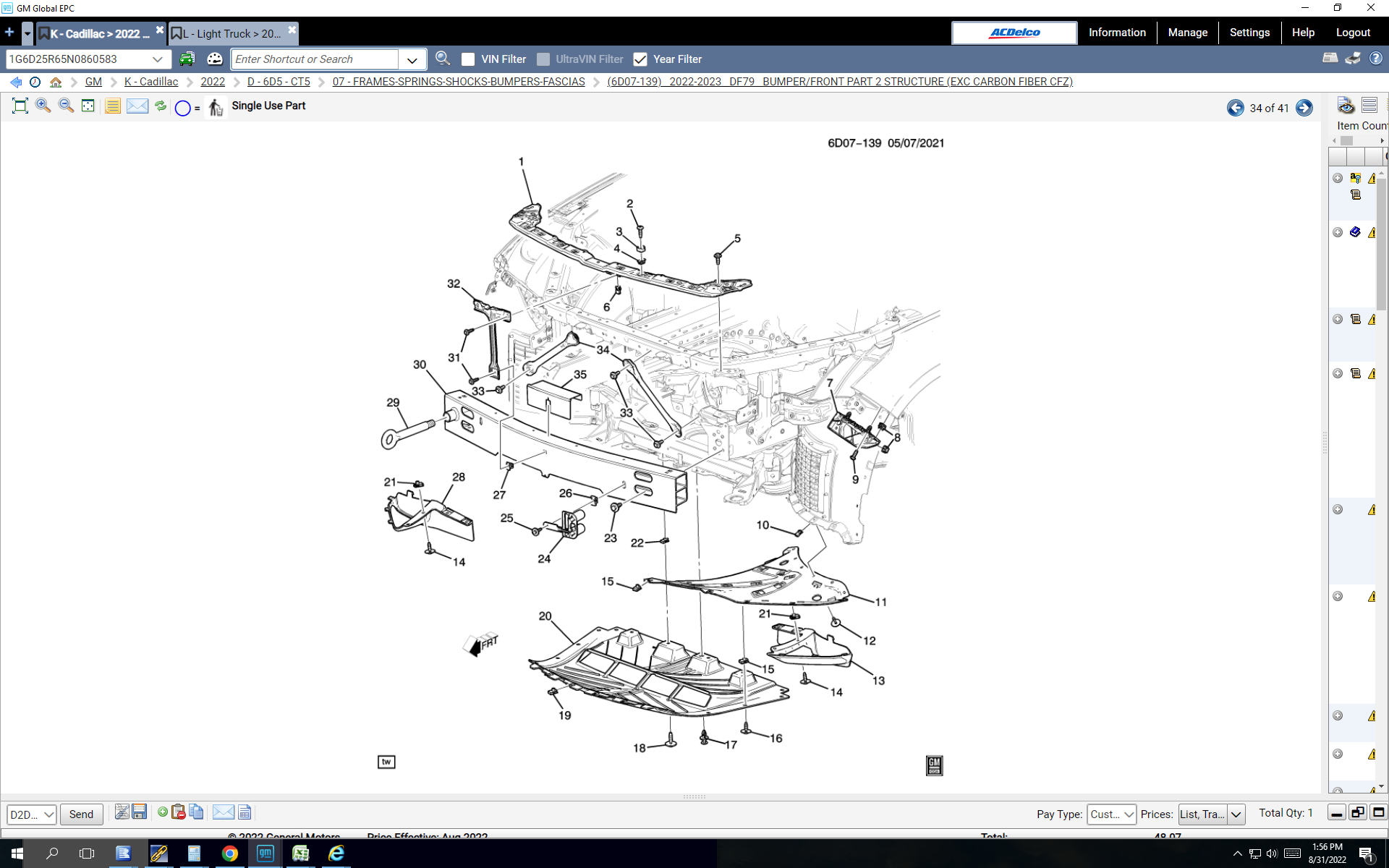This screenshot has width=1389, height=868.
Task: Click the Enter Shortcut or Search field
Action: pos(315,59)
